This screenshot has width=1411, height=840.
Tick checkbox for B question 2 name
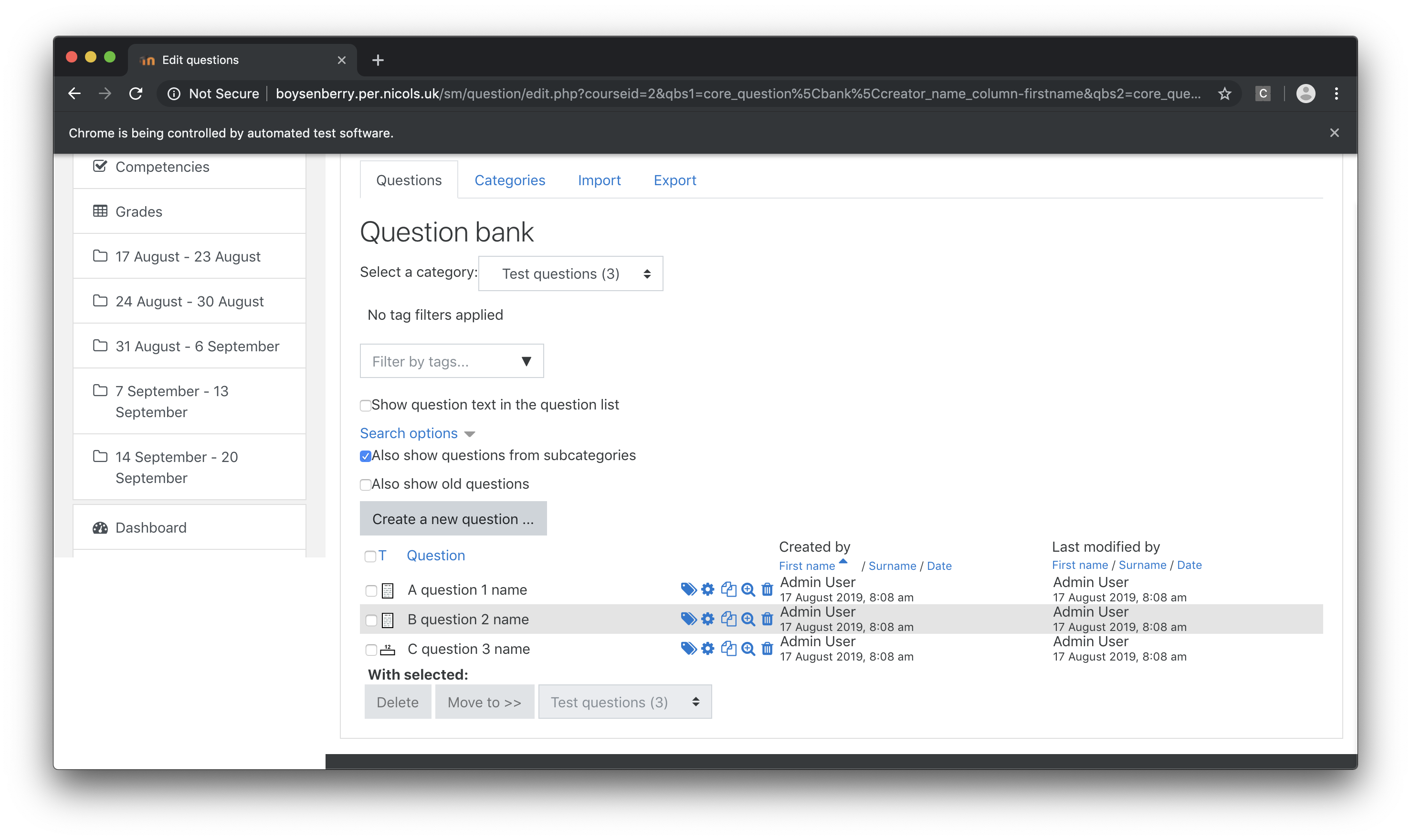click(x=371, y=620)
